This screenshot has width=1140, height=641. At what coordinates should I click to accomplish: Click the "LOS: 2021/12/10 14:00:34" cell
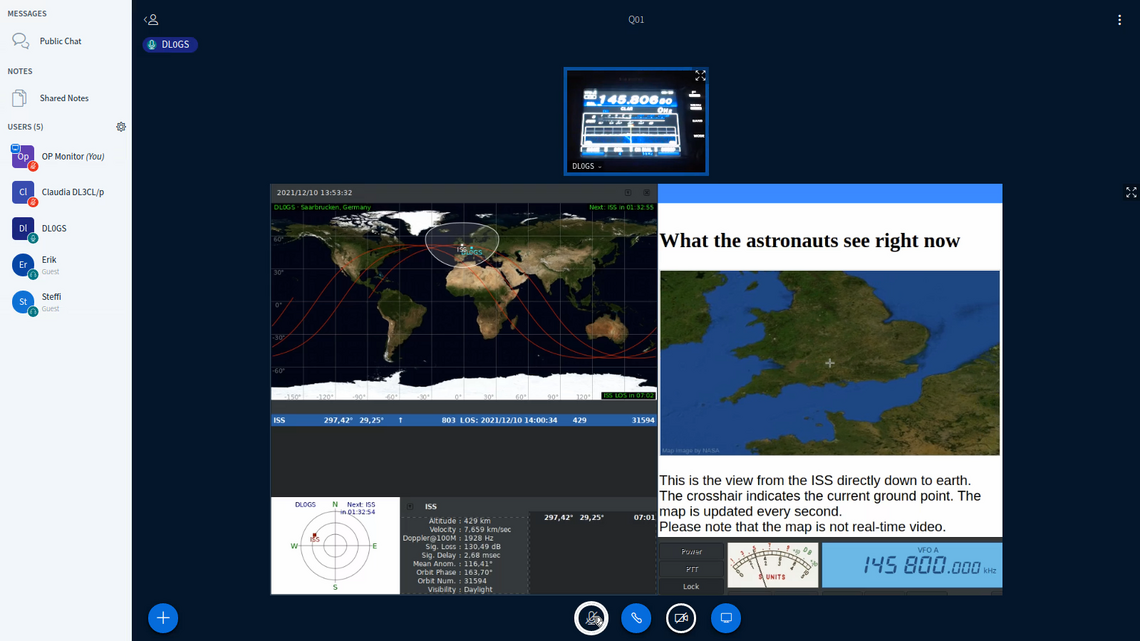coord(509,420)
